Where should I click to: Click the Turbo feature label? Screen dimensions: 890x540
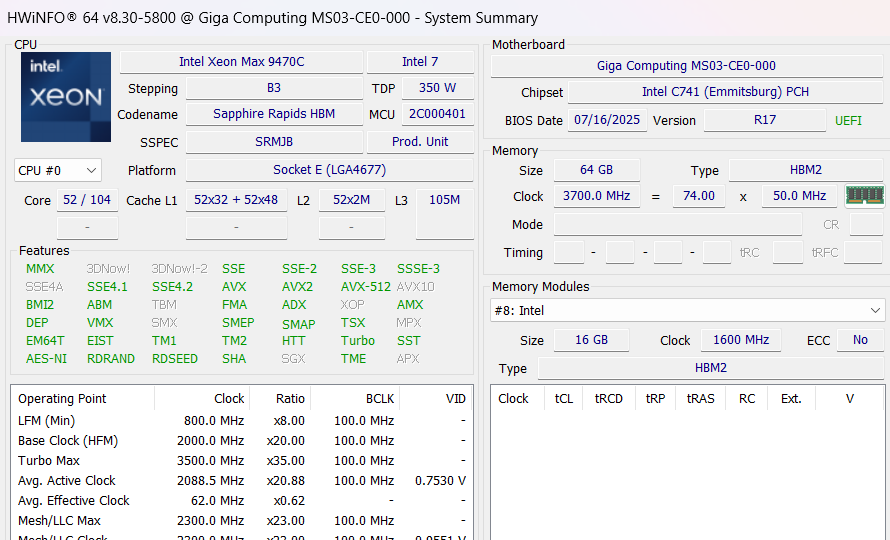click(x=358, y=341)
